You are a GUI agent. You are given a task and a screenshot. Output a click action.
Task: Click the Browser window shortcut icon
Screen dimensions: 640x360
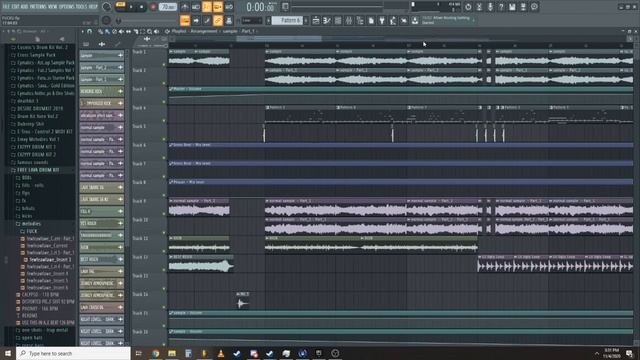(360, 20)
